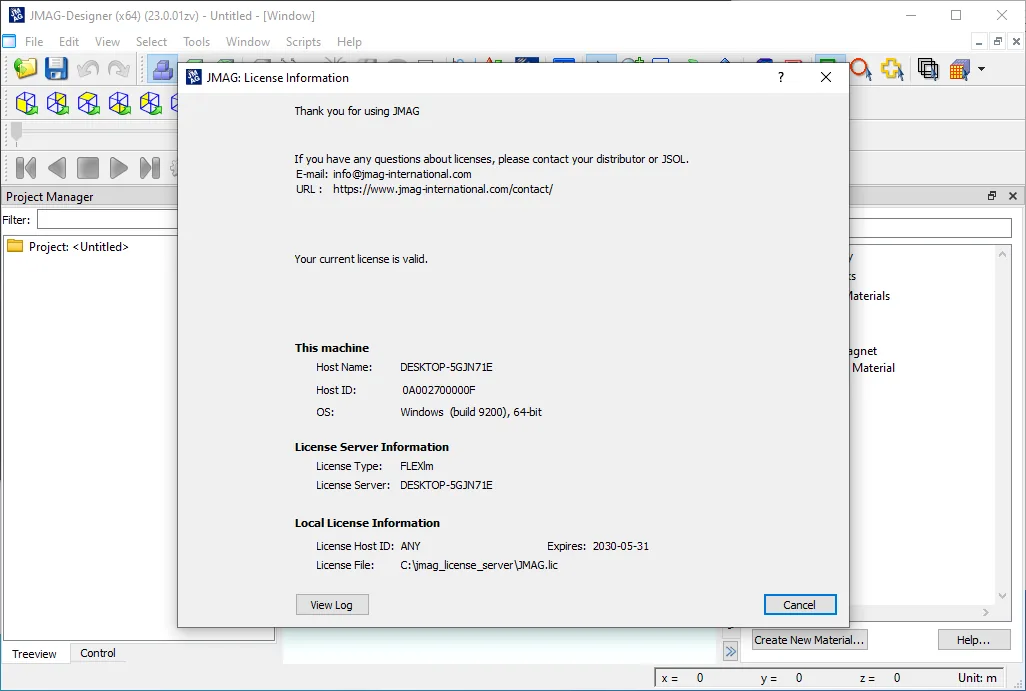Click the Save floppy disk icon

point(56,69)
